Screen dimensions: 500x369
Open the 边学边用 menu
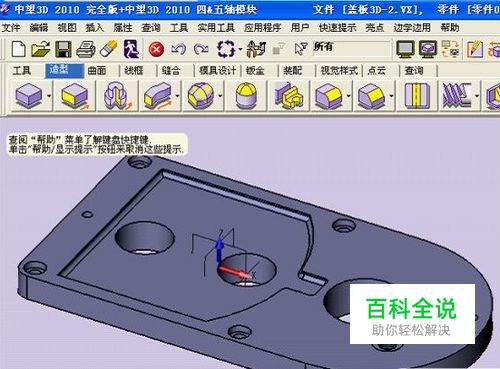pyautogui.click(x=412, y=28)
